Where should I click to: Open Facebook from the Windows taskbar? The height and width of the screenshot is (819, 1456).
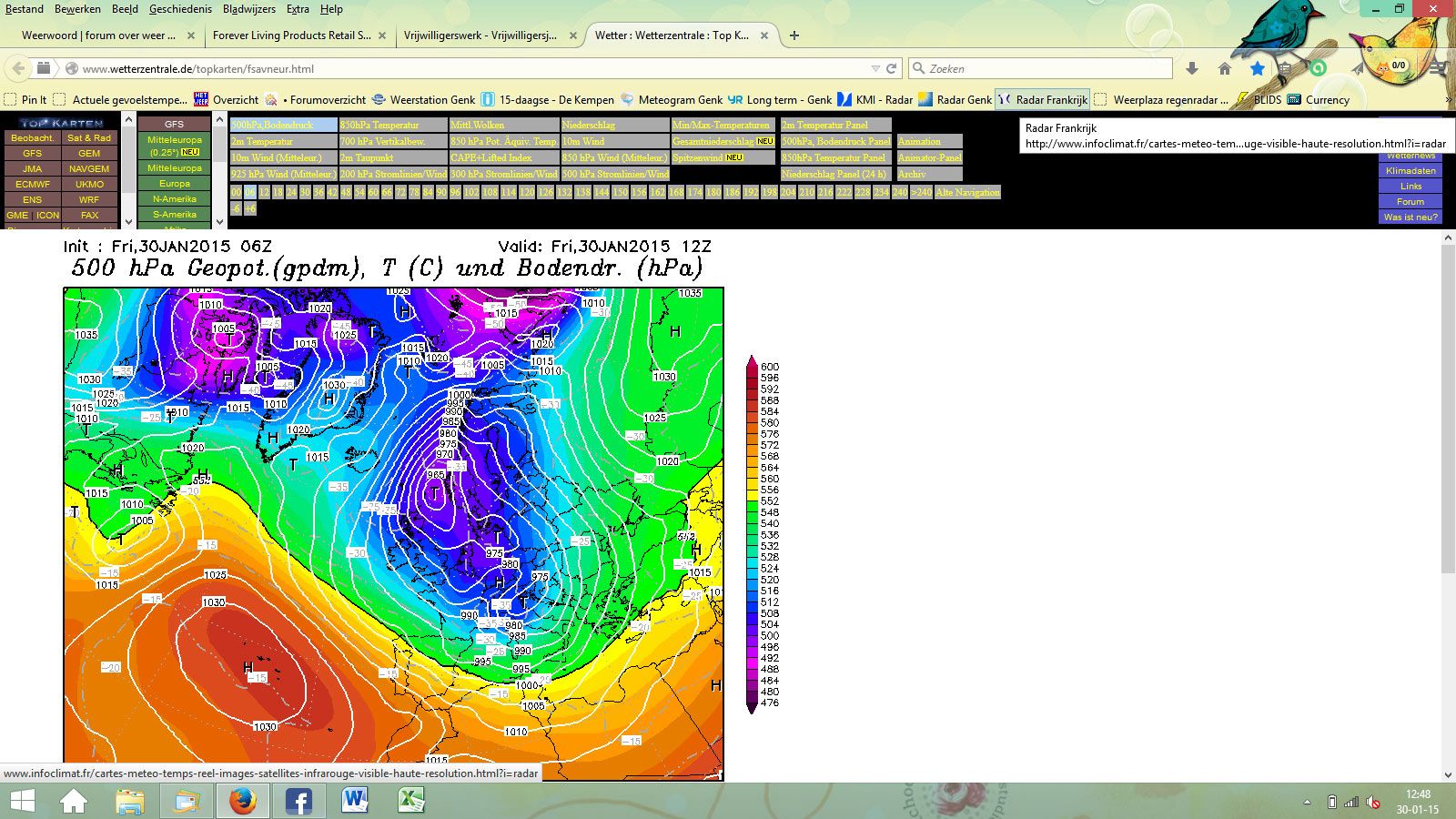298,801
